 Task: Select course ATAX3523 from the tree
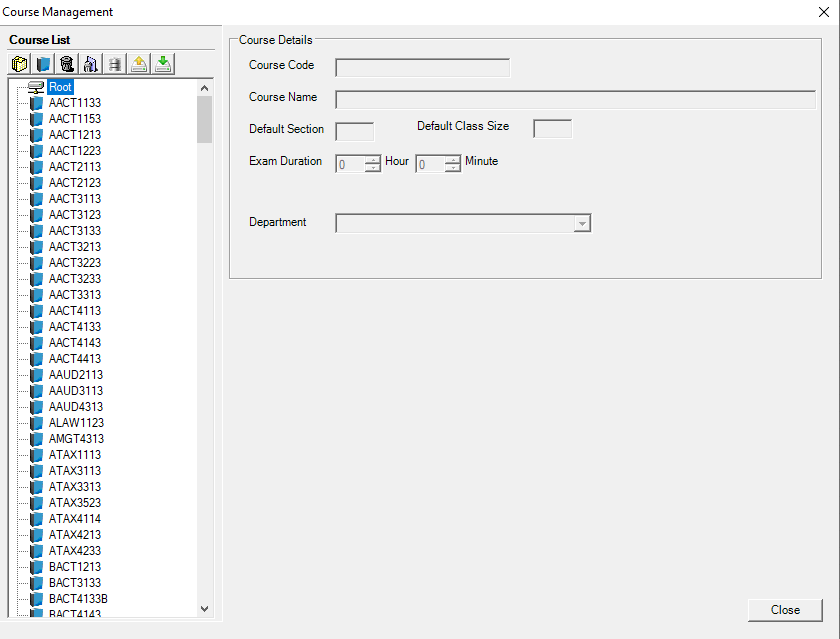pos(75,502)
